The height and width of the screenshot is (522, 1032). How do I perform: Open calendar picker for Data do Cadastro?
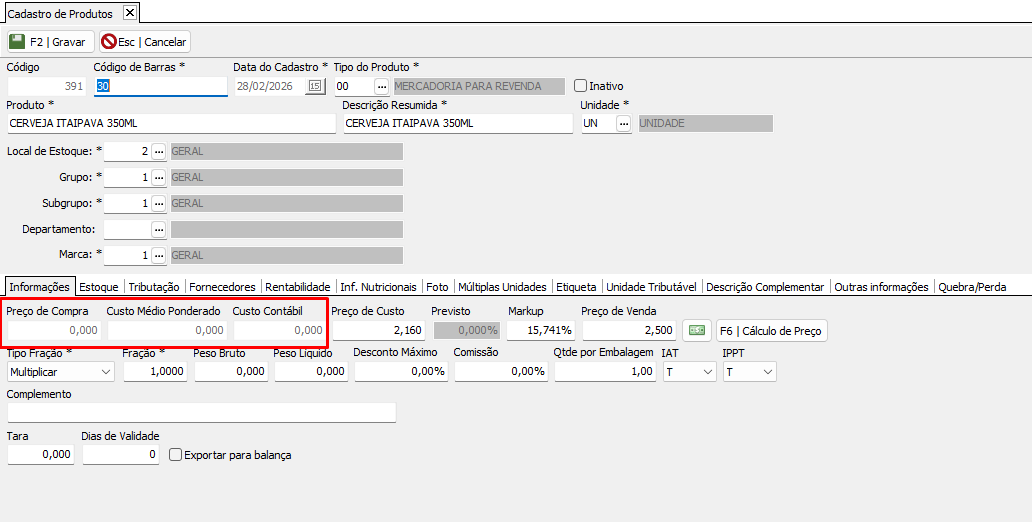click(316, 87)
